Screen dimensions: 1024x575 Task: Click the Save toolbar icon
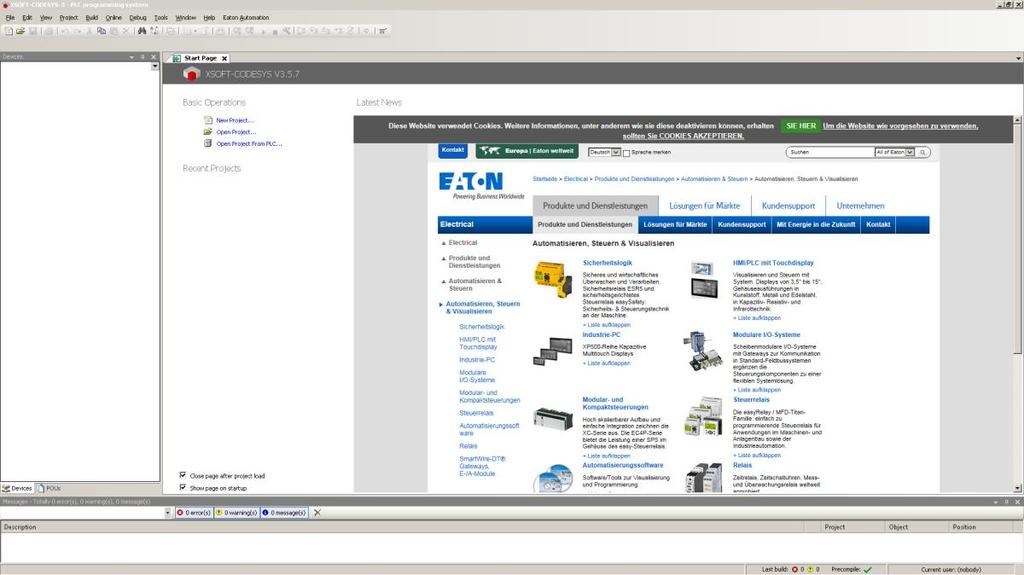[33, 31]
